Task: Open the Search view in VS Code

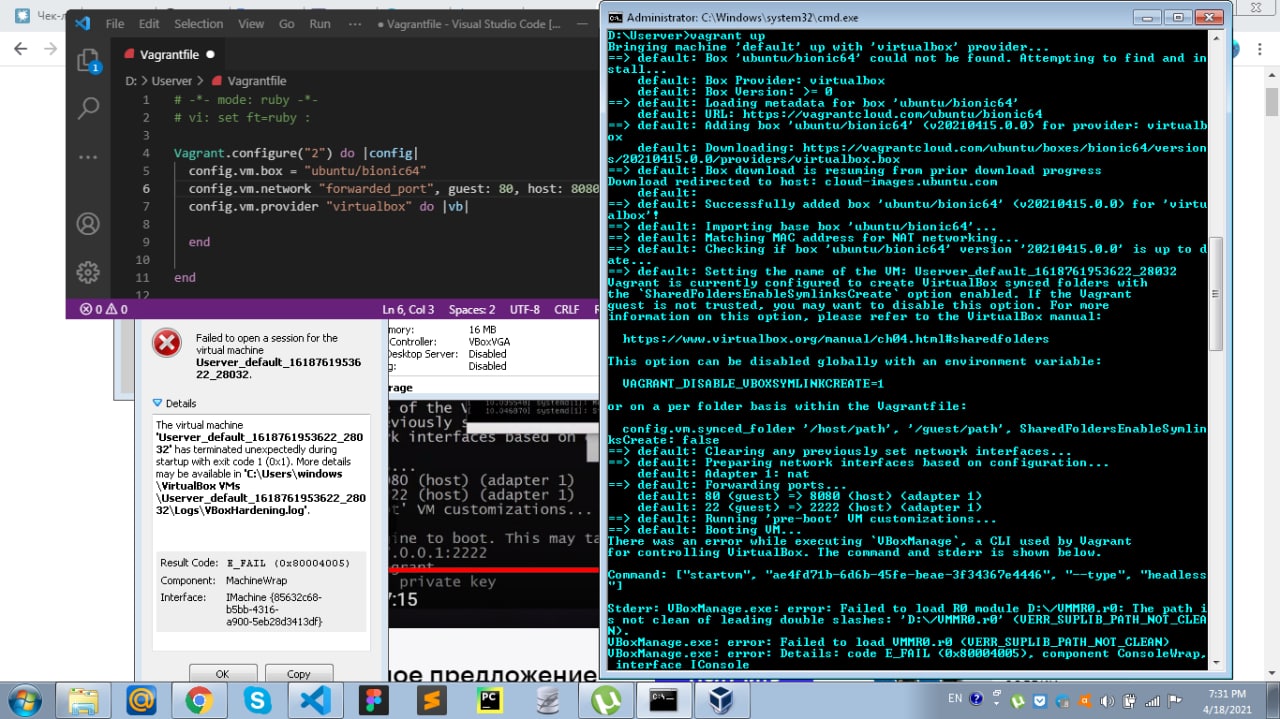Action: pos(88,108)
